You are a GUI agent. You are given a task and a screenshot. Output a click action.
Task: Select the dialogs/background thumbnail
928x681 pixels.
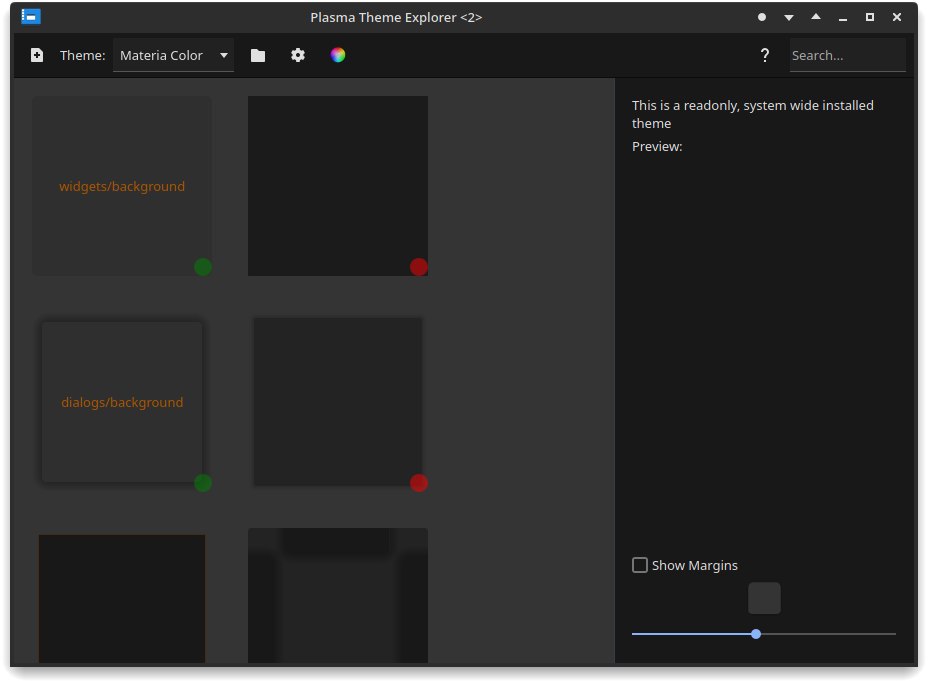(122, 402)
